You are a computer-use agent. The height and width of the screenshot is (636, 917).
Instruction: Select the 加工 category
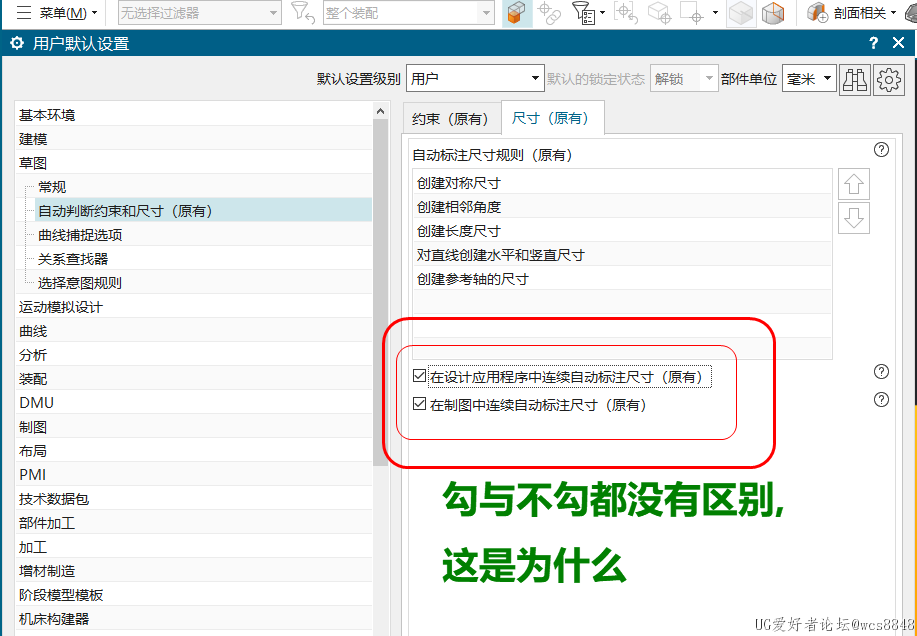pos(193,547)
